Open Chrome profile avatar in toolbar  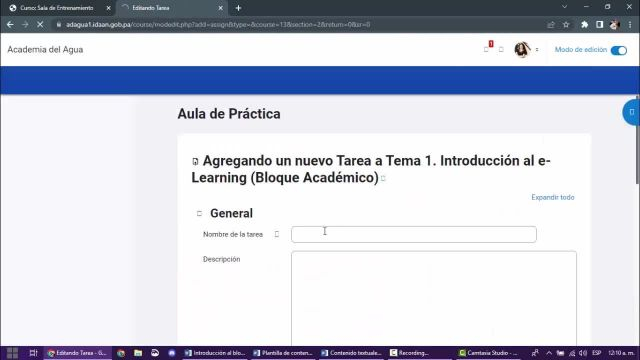coord(614,24)
